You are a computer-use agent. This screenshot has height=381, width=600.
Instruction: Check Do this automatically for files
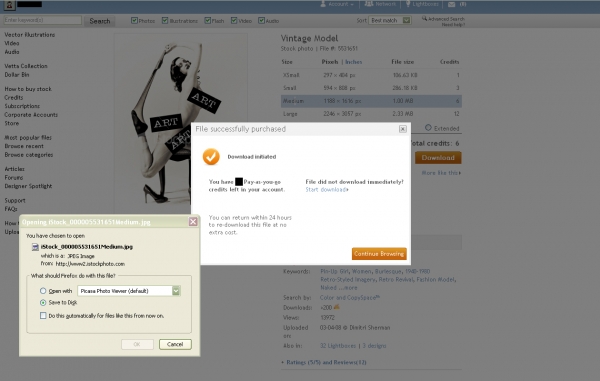(x=43, y=316)
